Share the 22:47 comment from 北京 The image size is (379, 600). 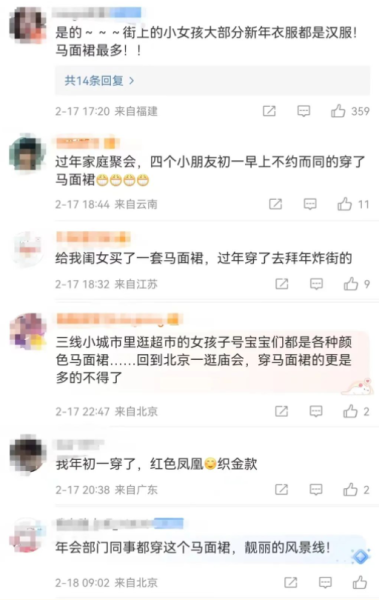coord(281,411)
